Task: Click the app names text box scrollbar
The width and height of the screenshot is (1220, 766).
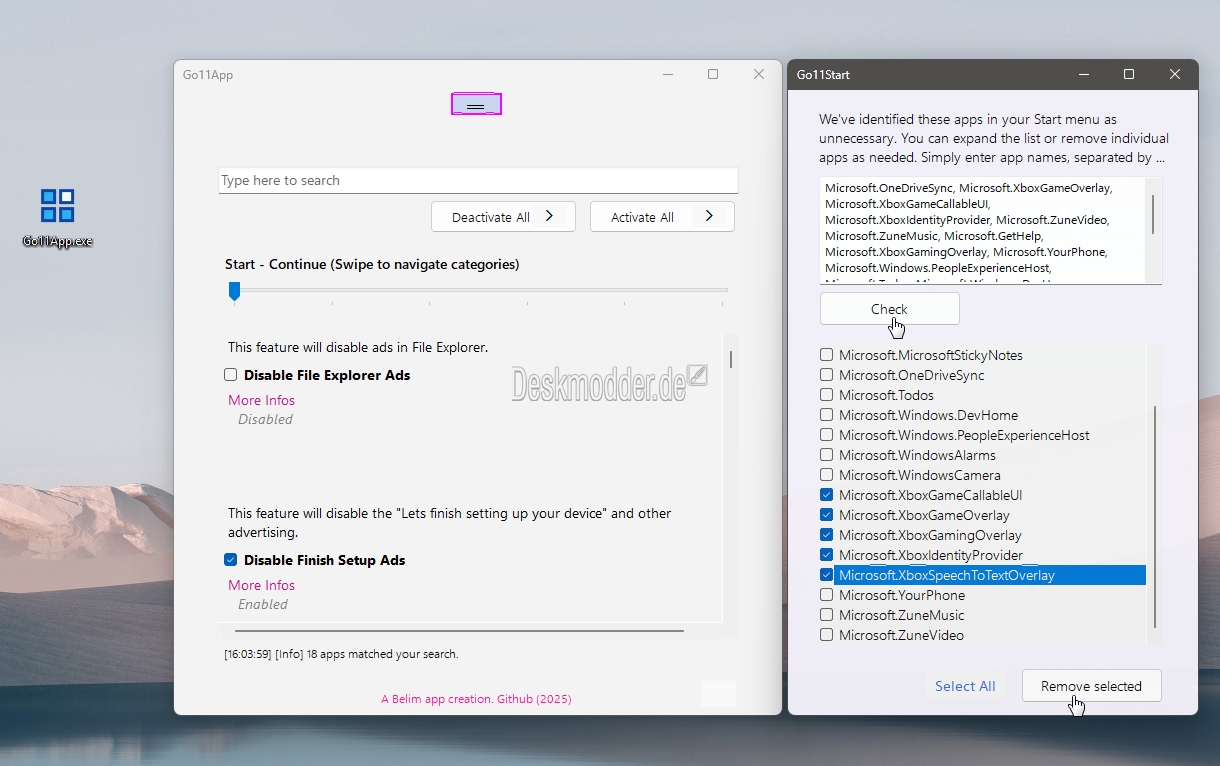Action: point(1153,214)
